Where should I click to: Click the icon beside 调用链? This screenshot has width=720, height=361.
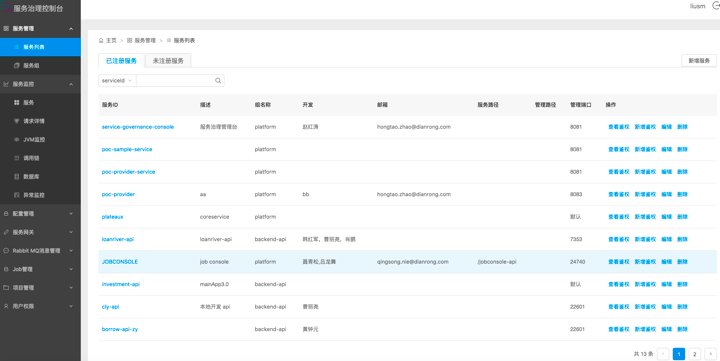(17, 158)
